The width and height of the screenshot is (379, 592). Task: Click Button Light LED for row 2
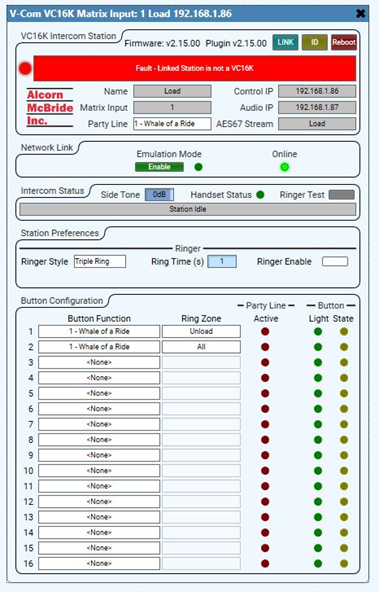click(x=318, y=347)
